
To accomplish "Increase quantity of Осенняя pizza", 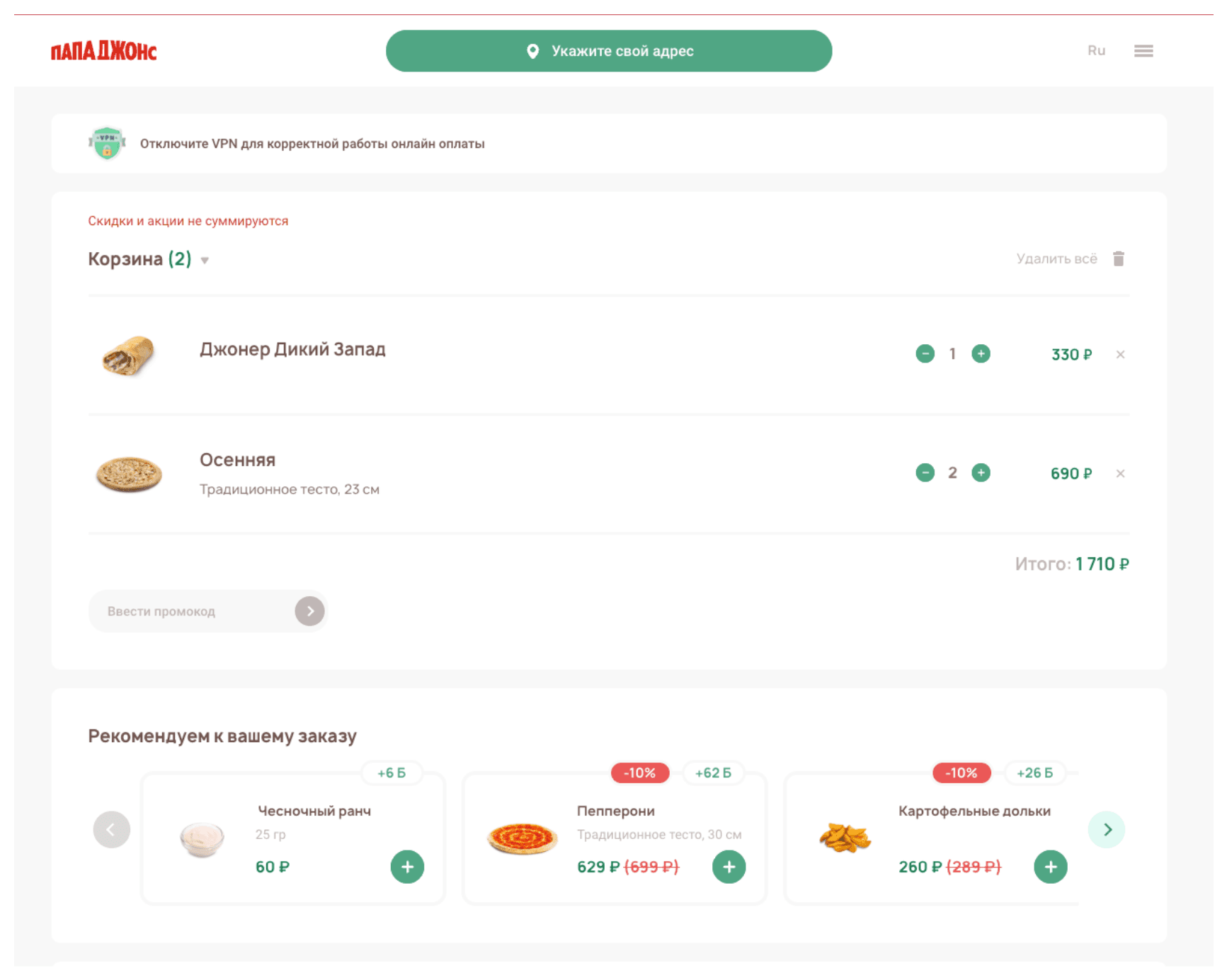I will (981, 473).
